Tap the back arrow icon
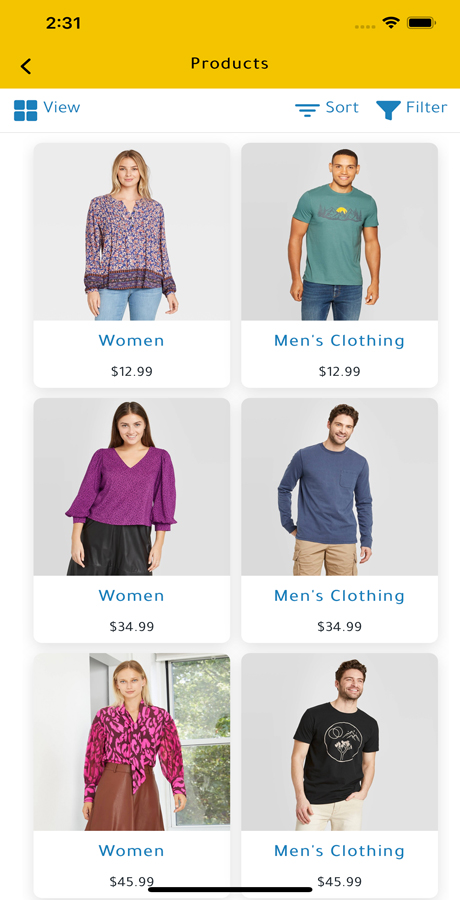The width and height of the screenshot is (460, 900). [x=26, y=66]
